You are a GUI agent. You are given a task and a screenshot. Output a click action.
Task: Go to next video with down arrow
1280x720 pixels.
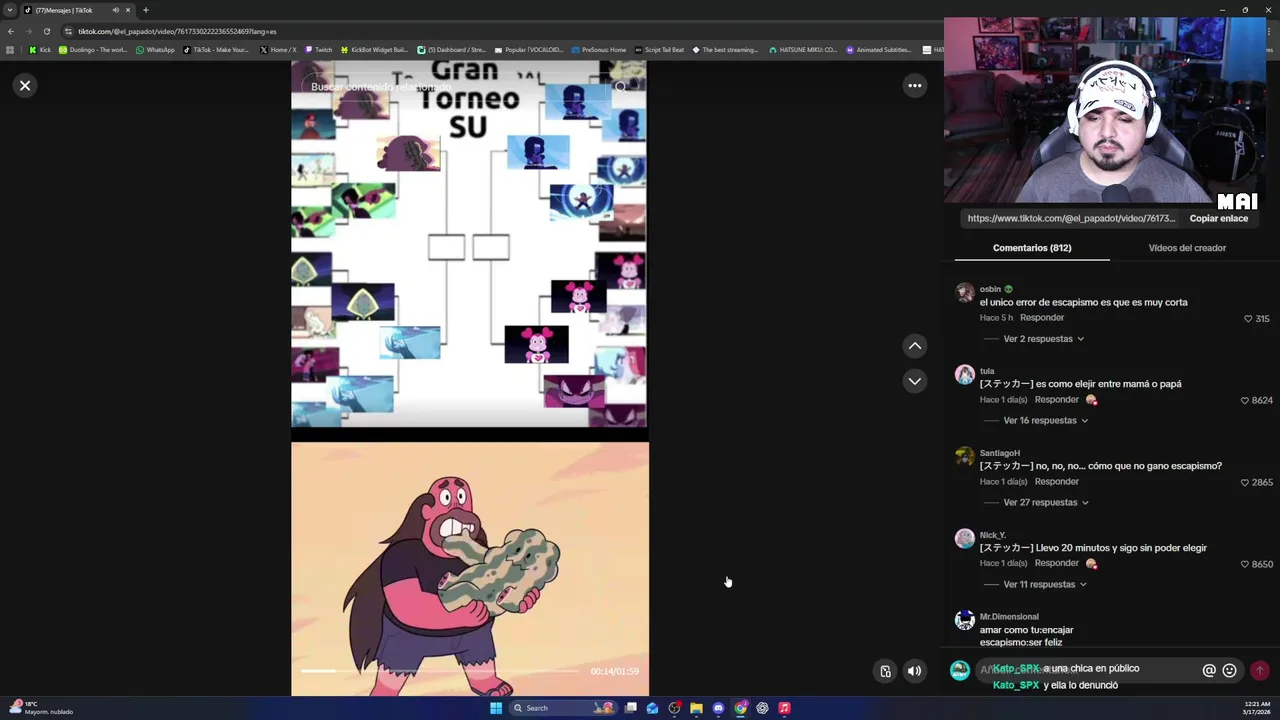click(x=914, y=381)
